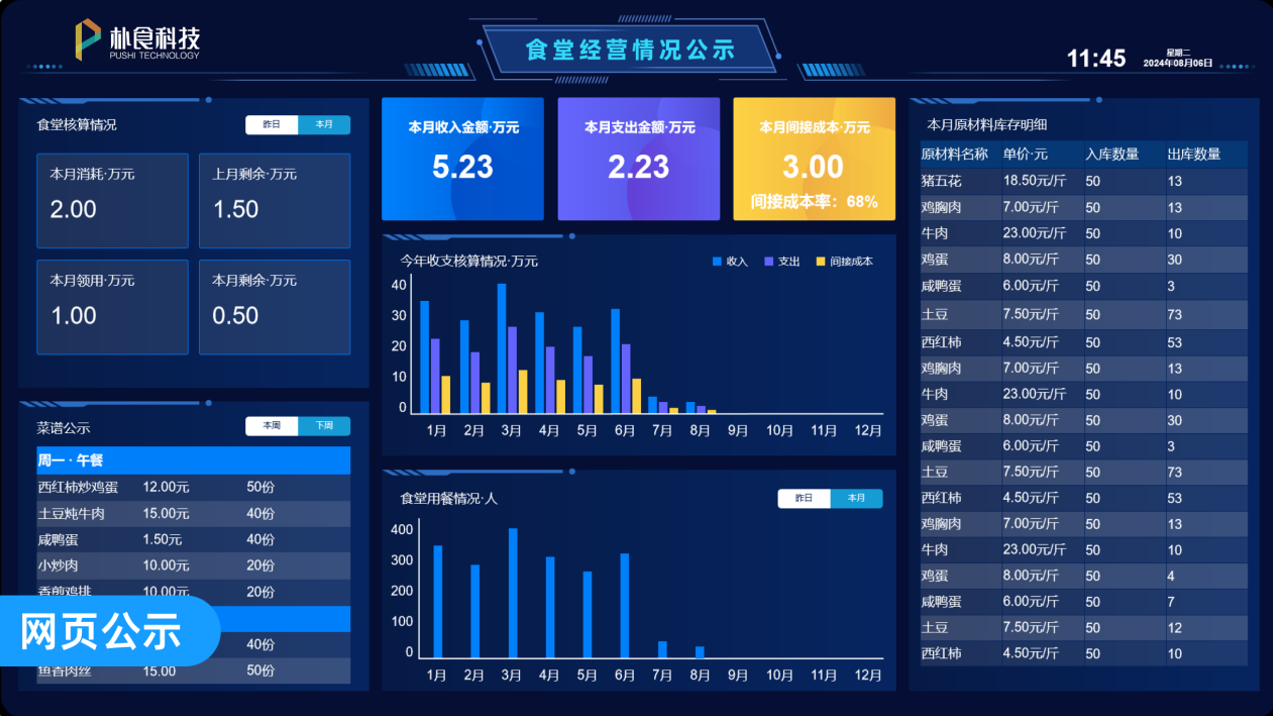
Task: Click the yellow 本月间接成本 card
Action: [x=814, y=158]
